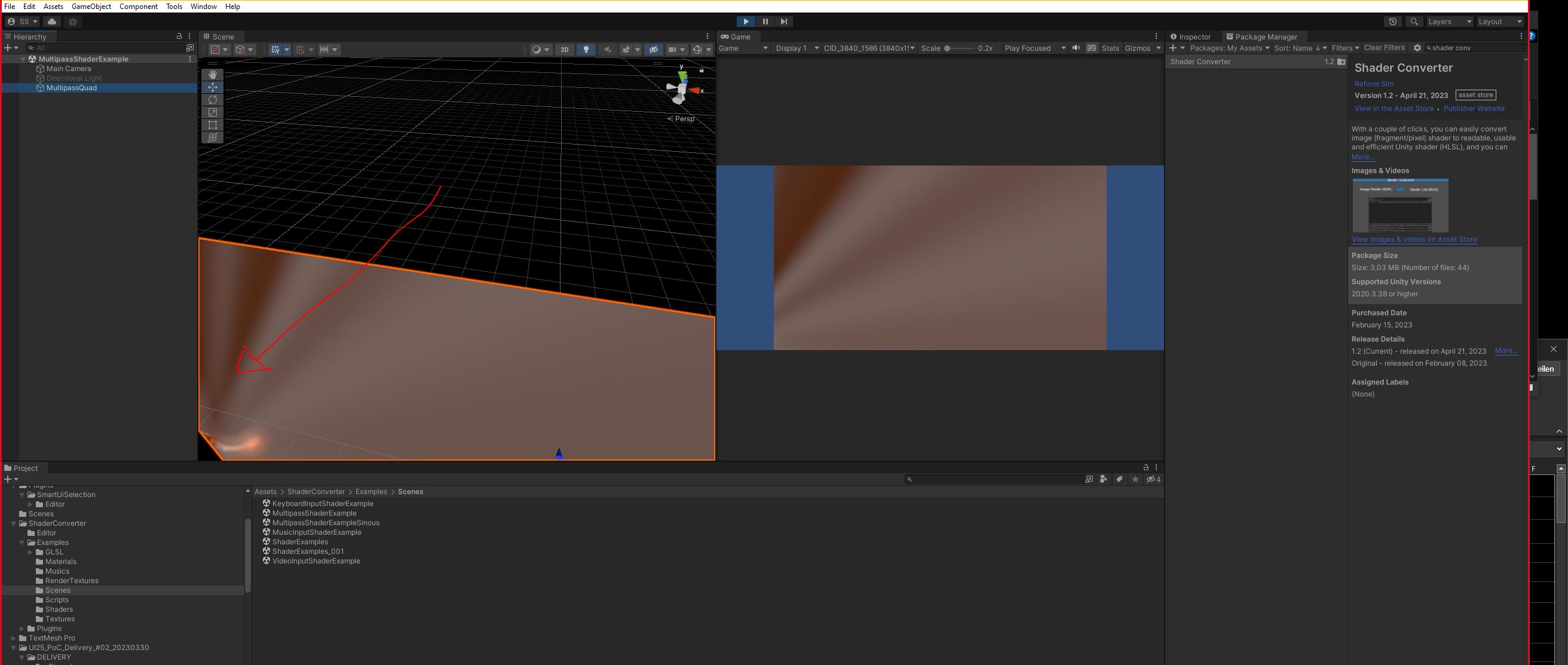This screenshot has width=1568, height=665.
Task: Select the Rect Transform tool
Action: pos(213,125)
